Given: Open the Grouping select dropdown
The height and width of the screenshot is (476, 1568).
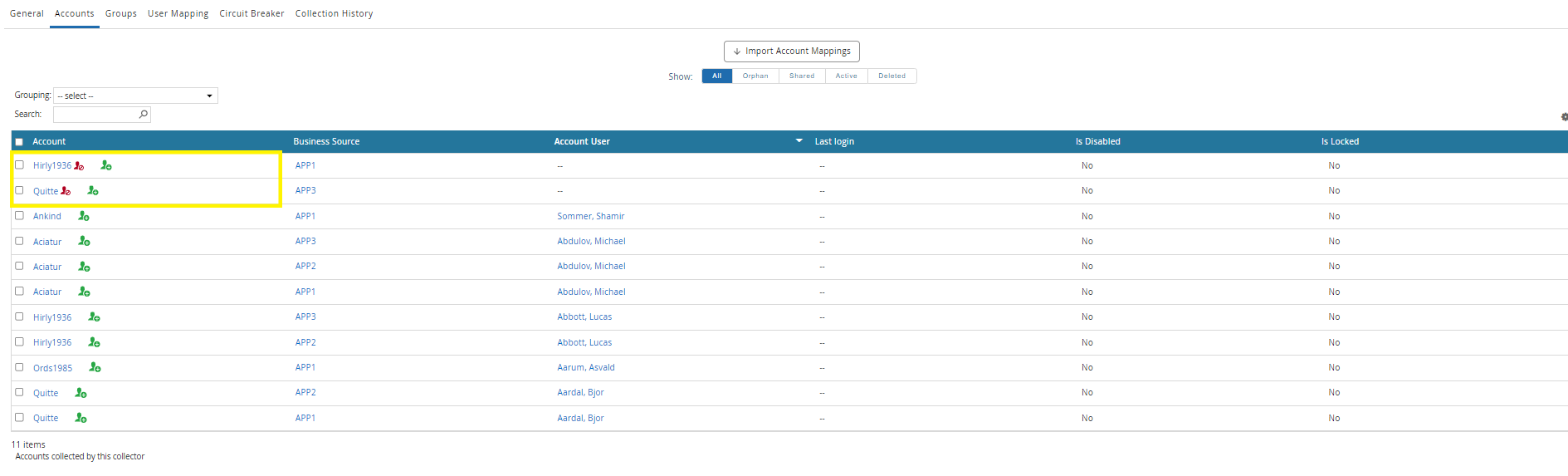Looking at the screenshot, I should (135, 96).
